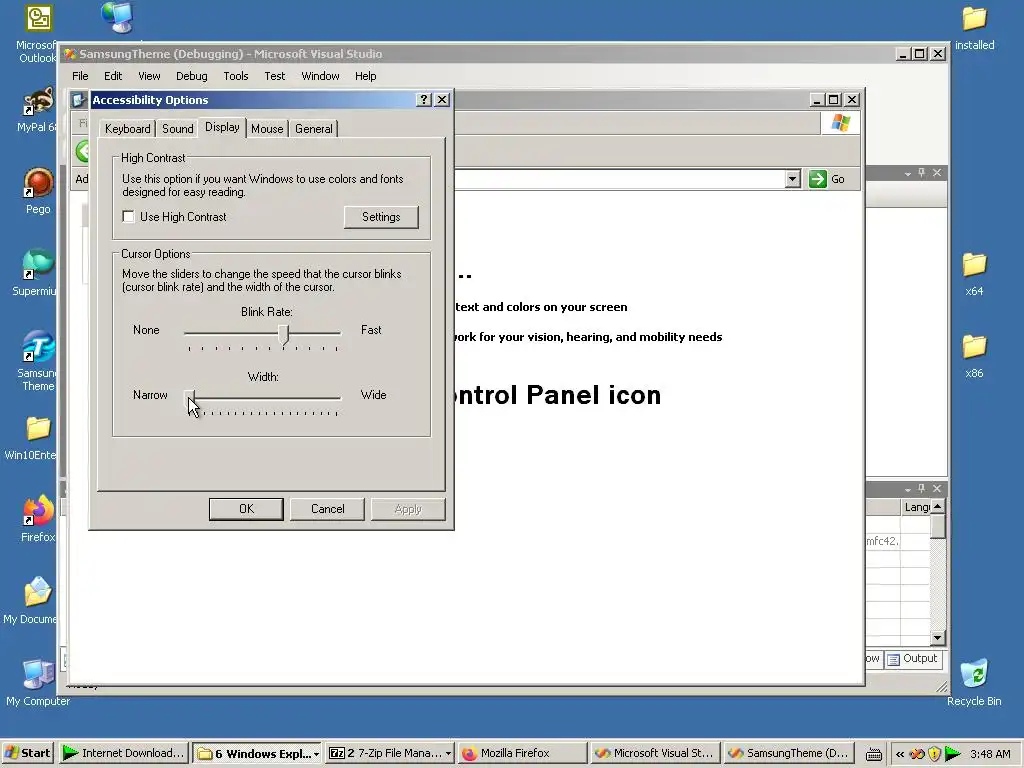1024x768 pixels.
Task: Click the Langu column header in Visual Studio grid
Action: tap(916, 507)
